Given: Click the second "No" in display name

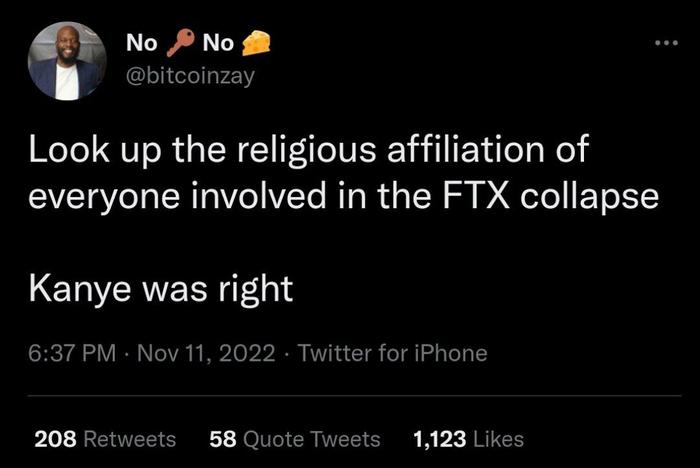Looking at the screenshot, I should click(x=219, y=43).
